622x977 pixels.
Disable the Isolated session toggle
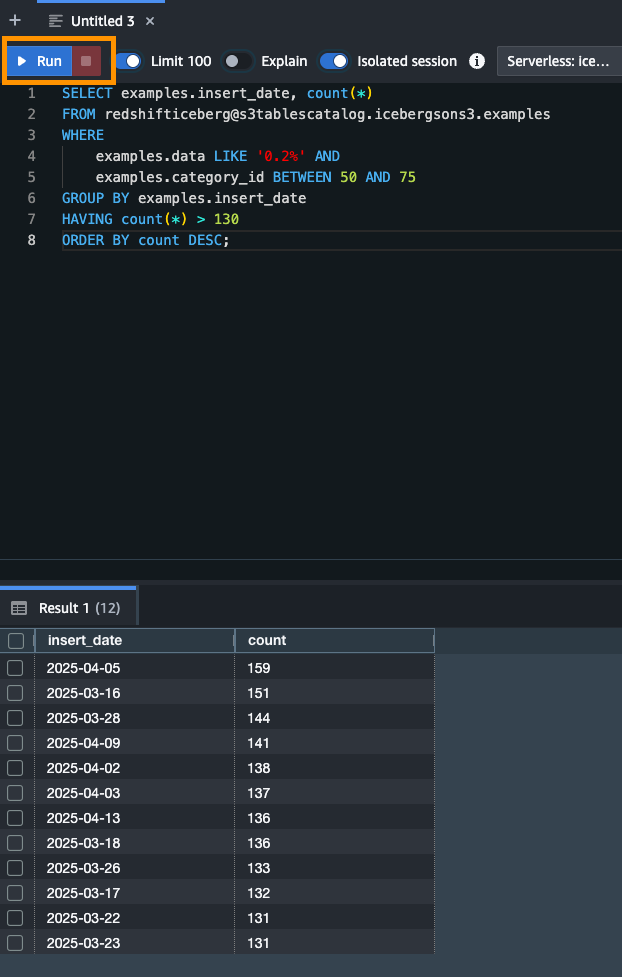click(x=333, y=61)
